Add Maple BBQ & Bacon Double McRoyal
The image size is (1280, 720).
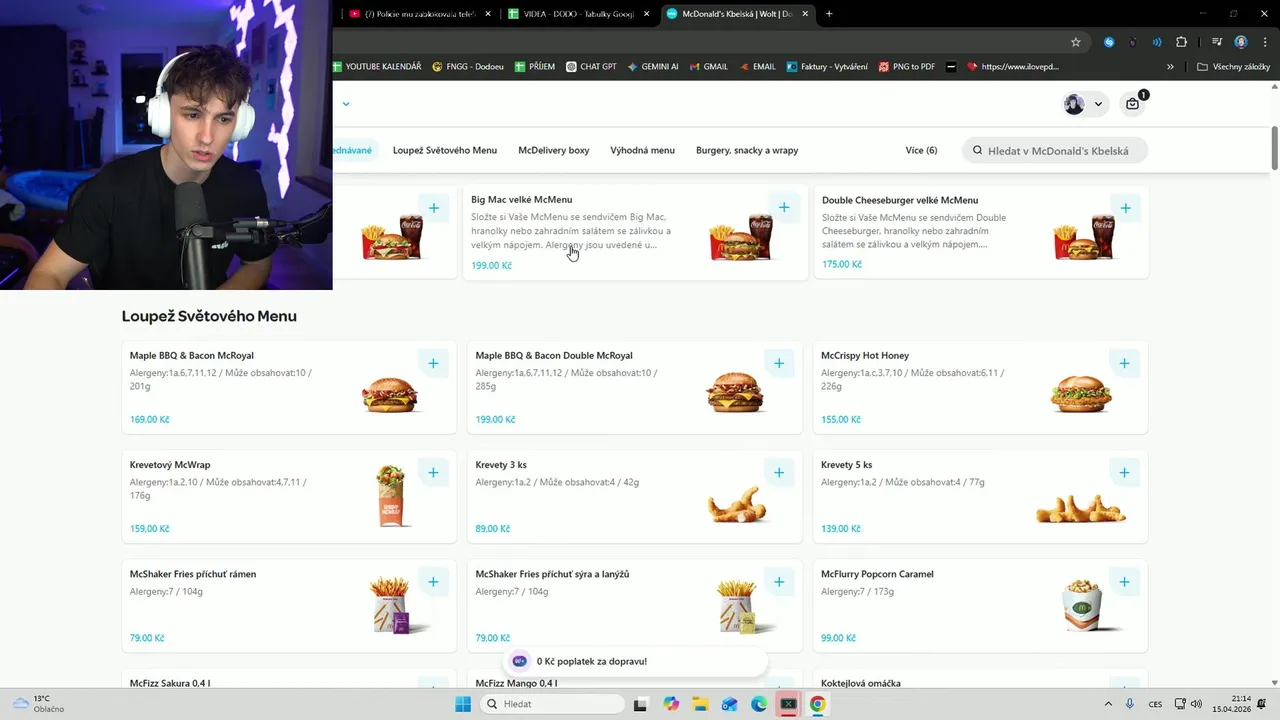click(x=779, y=363)
